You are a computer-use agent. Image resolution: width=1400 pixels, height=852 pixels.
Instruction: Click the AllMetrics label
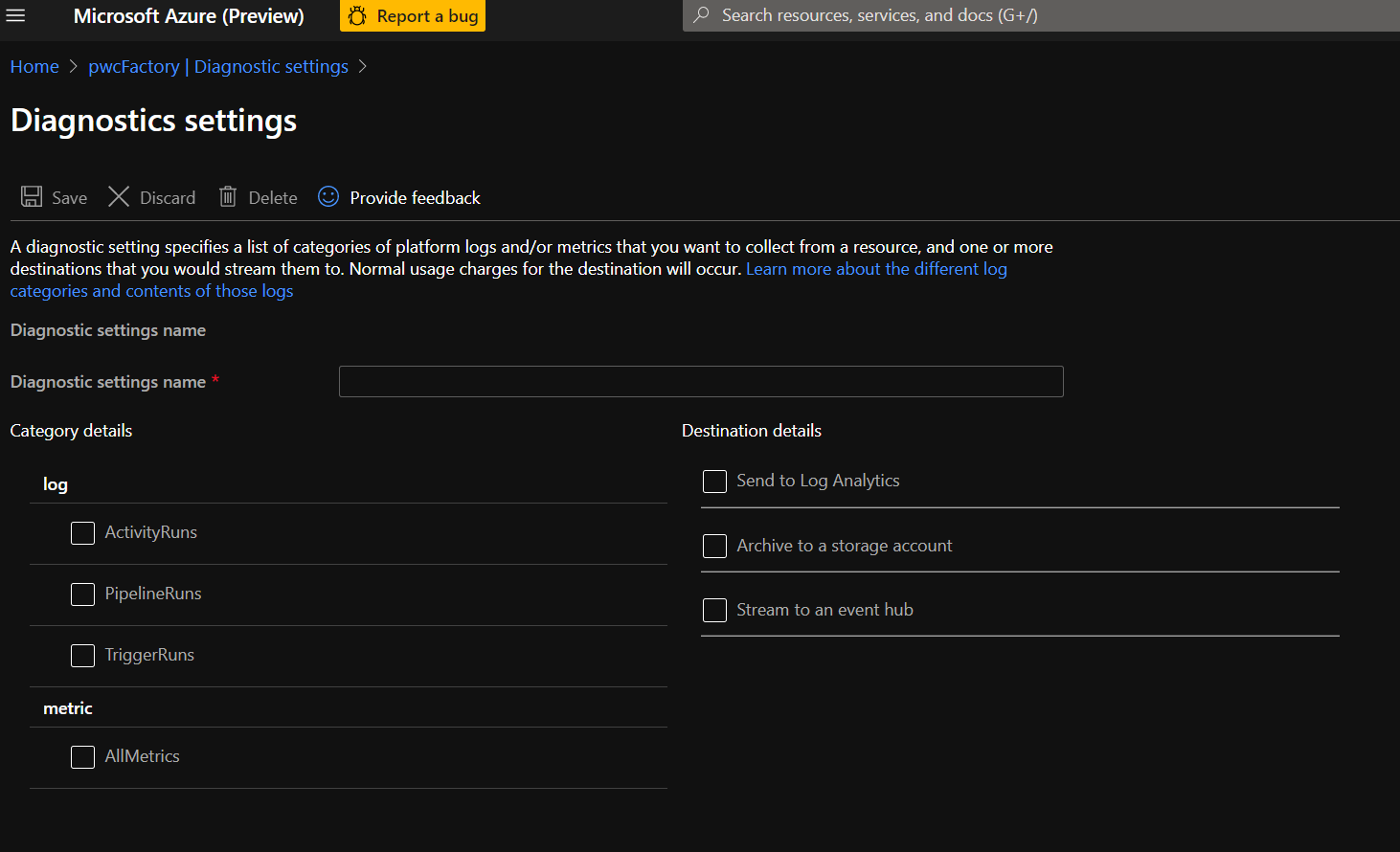pos(142,756)
